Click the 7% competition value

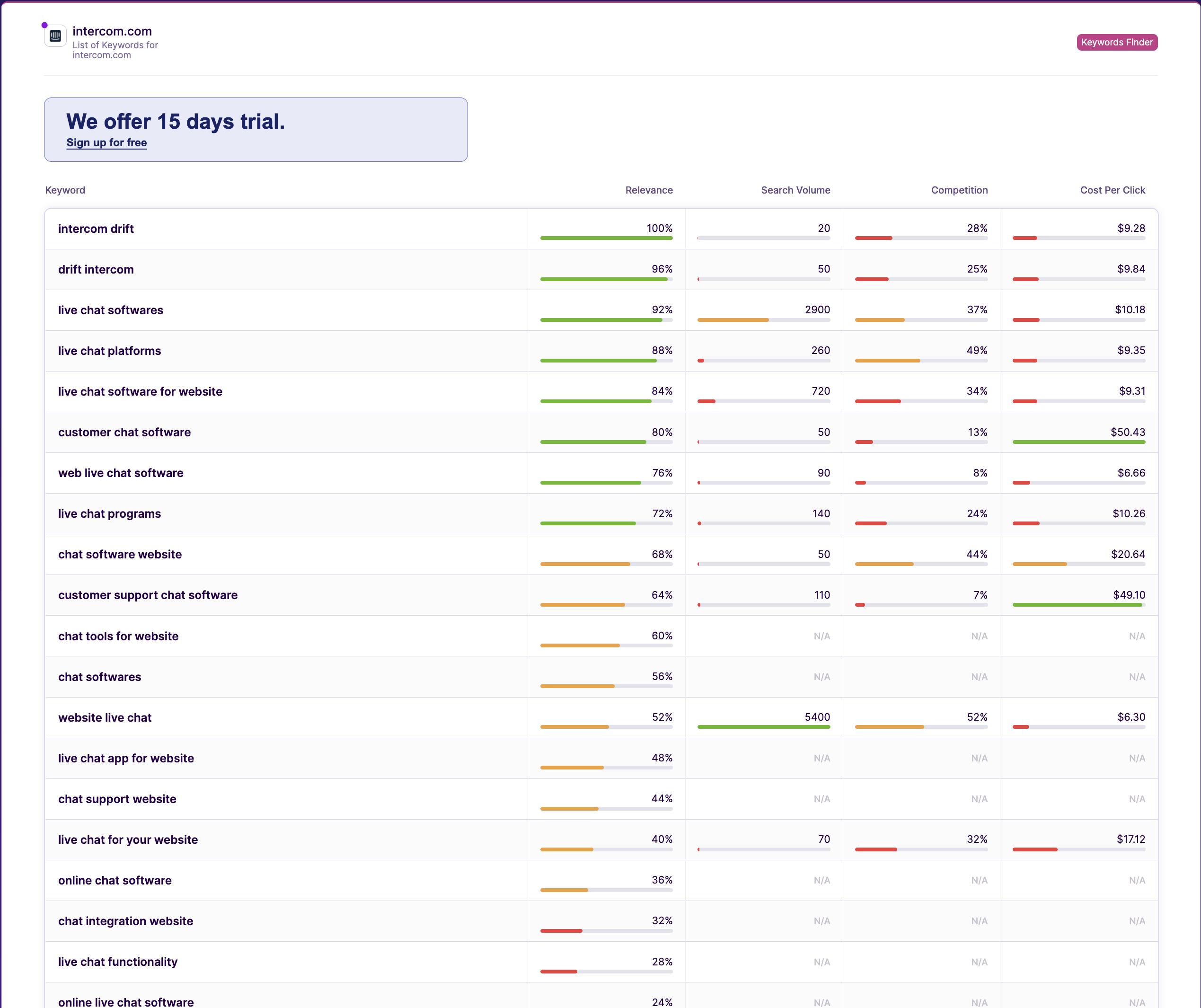click(x=980, y=595)
